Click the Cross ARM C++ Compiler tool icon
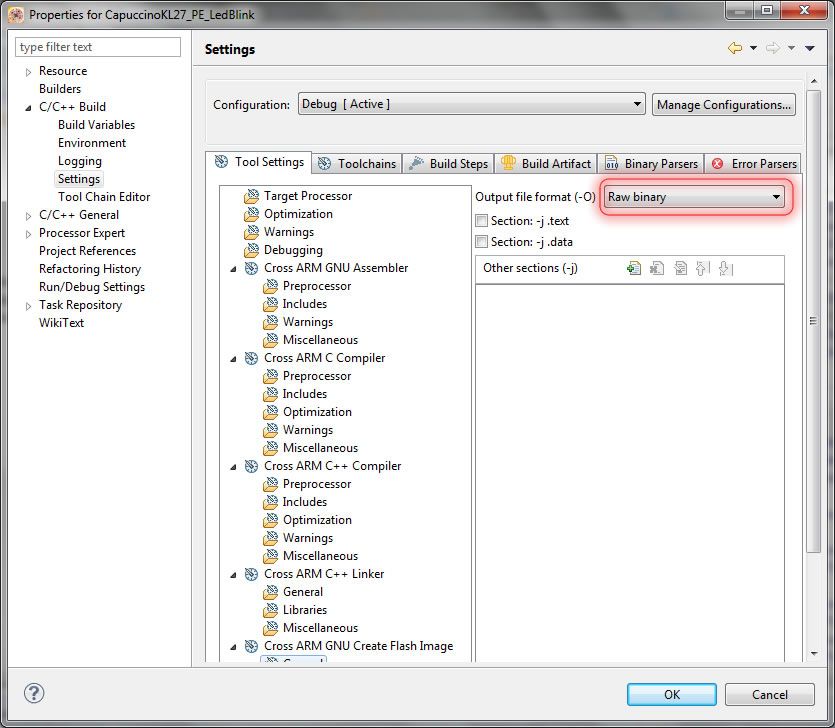This screenshot has height=728, width=835. click(251, 466)
